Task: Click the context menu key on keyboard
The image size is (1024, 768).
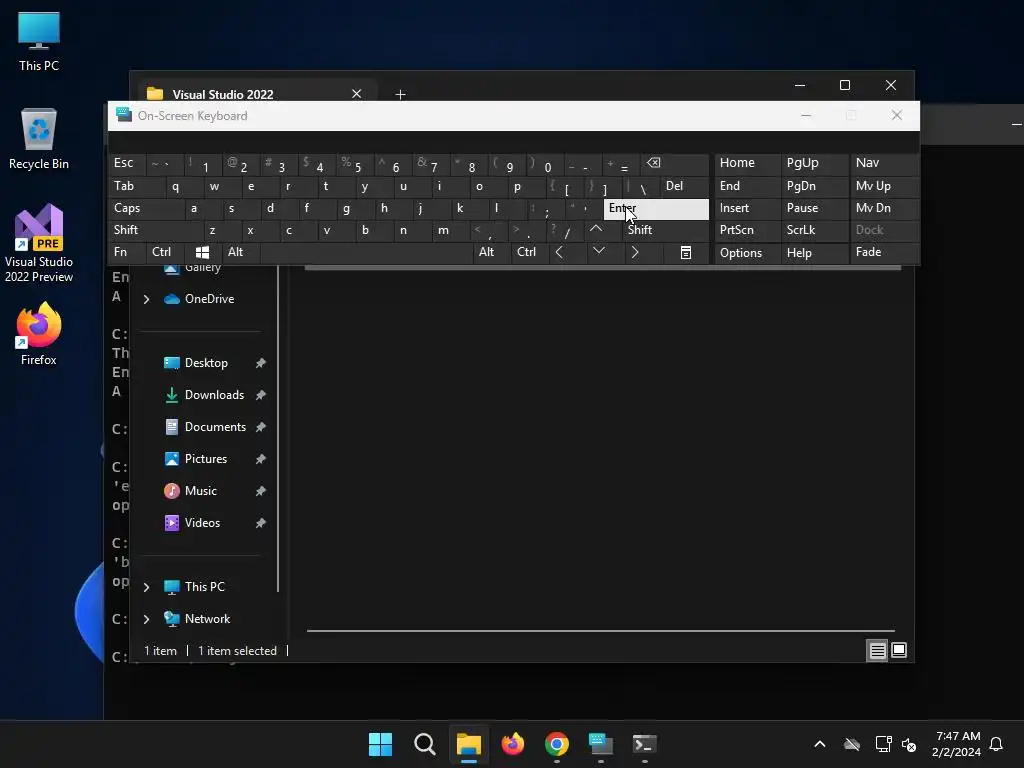Action: click(686, 253)
